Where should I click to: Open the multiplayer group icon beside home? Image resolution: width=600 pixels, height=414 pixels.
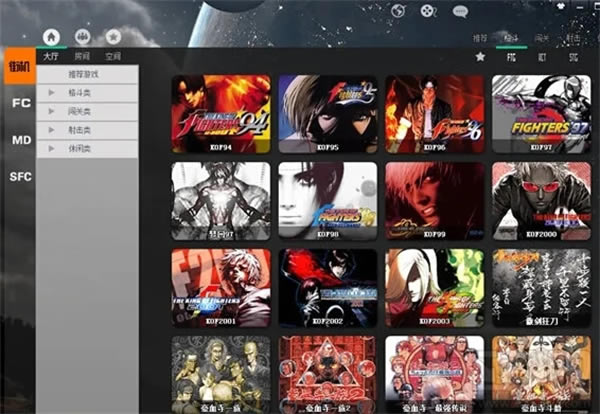point(82,37)
